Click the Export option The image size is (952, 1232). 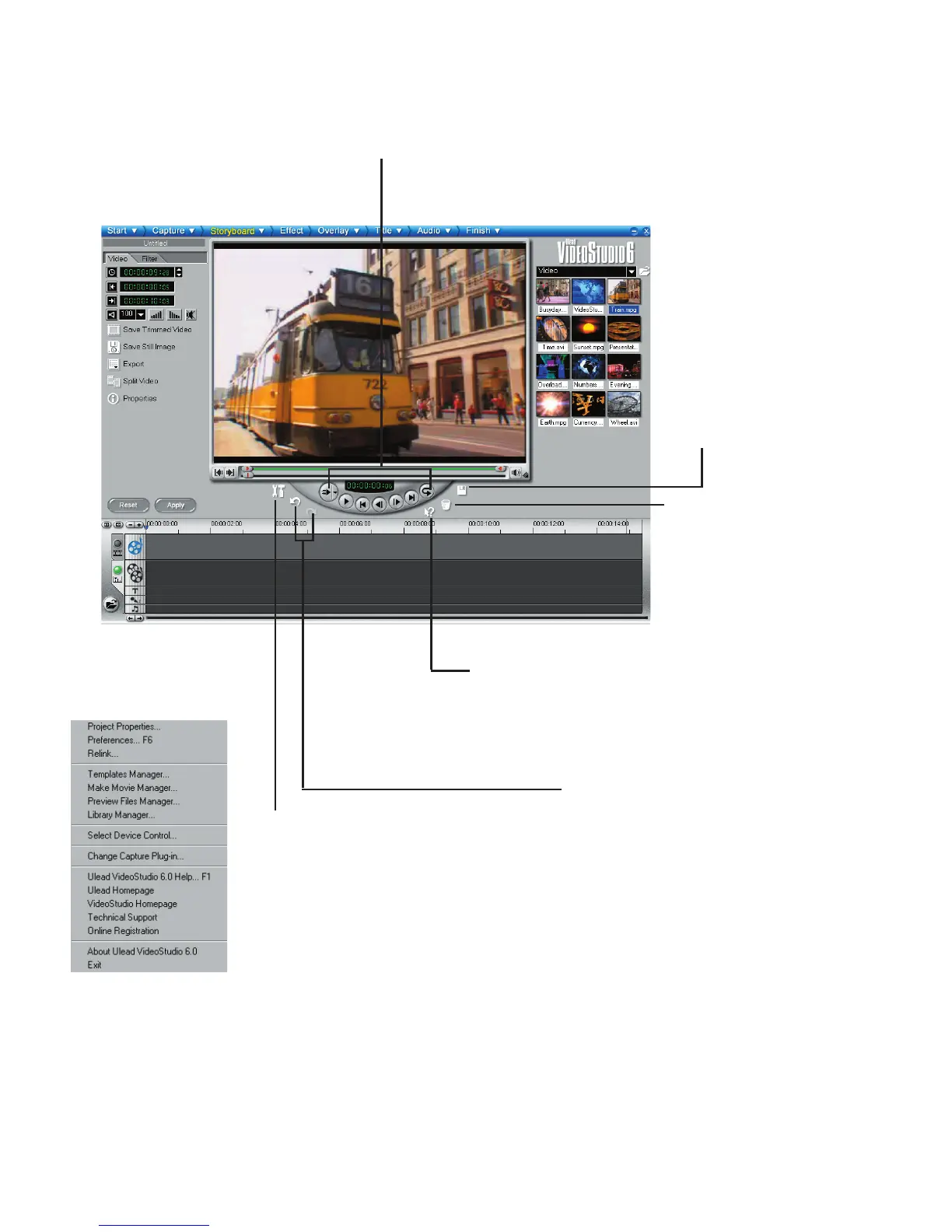tap(126, 364)
